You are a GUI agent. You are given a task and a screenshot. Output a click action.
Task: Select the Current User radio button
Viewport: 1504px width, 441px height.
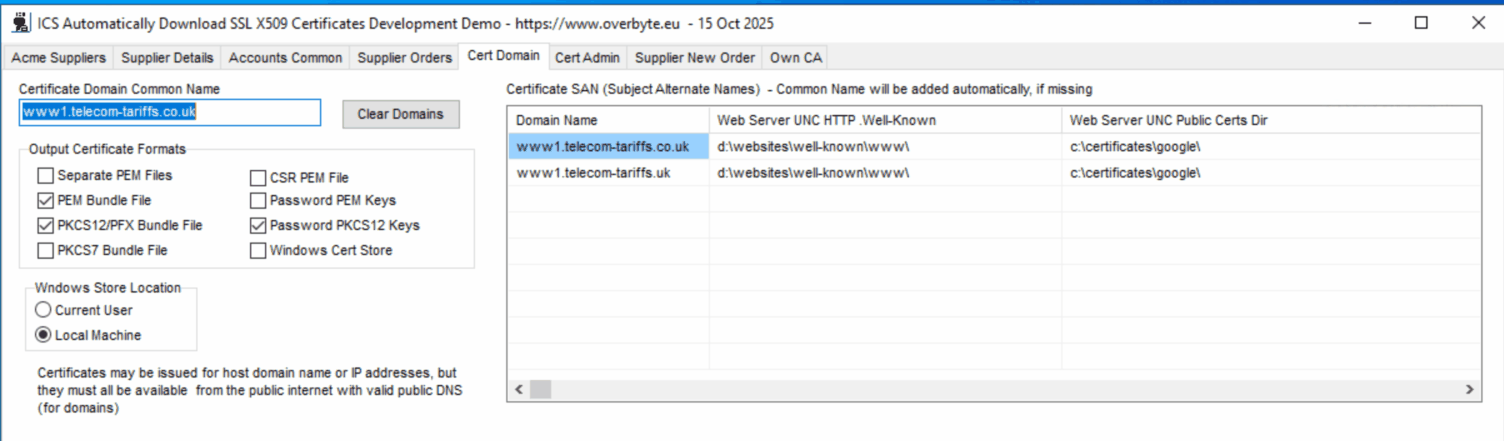click(43, 311)
